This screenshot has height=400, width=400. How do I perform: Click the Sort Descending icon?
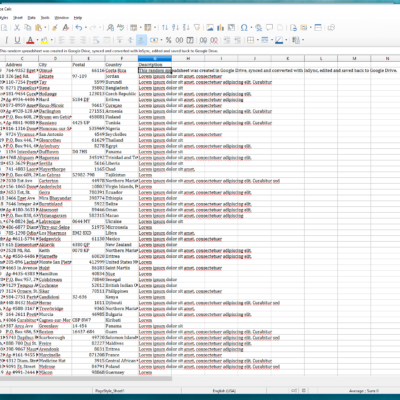(x=186, y=28)
